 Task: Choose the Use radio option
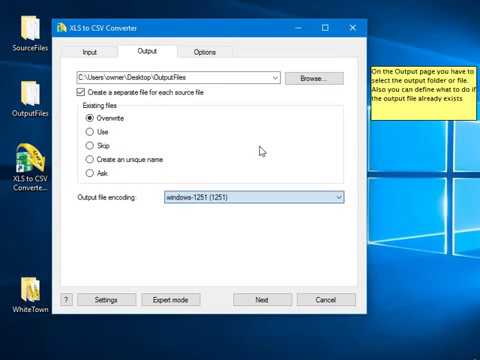pos(97,132)
